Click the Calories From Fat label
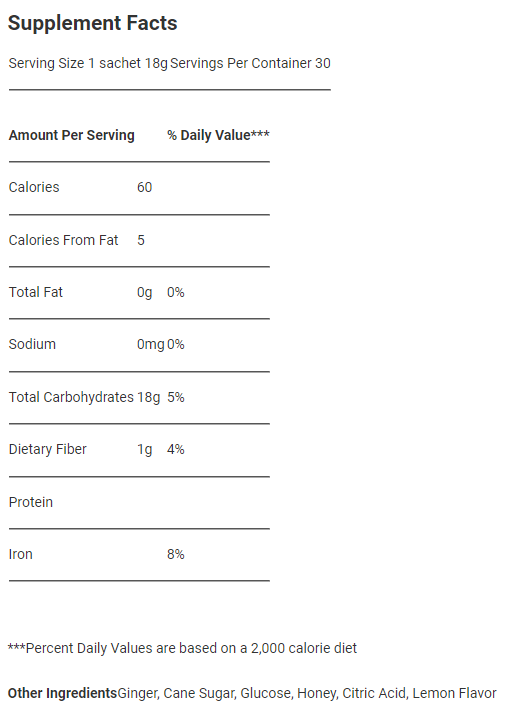Image resolution: width=505 pixels, height=712 pixels. pyautogui.click(x=64, y=240)
